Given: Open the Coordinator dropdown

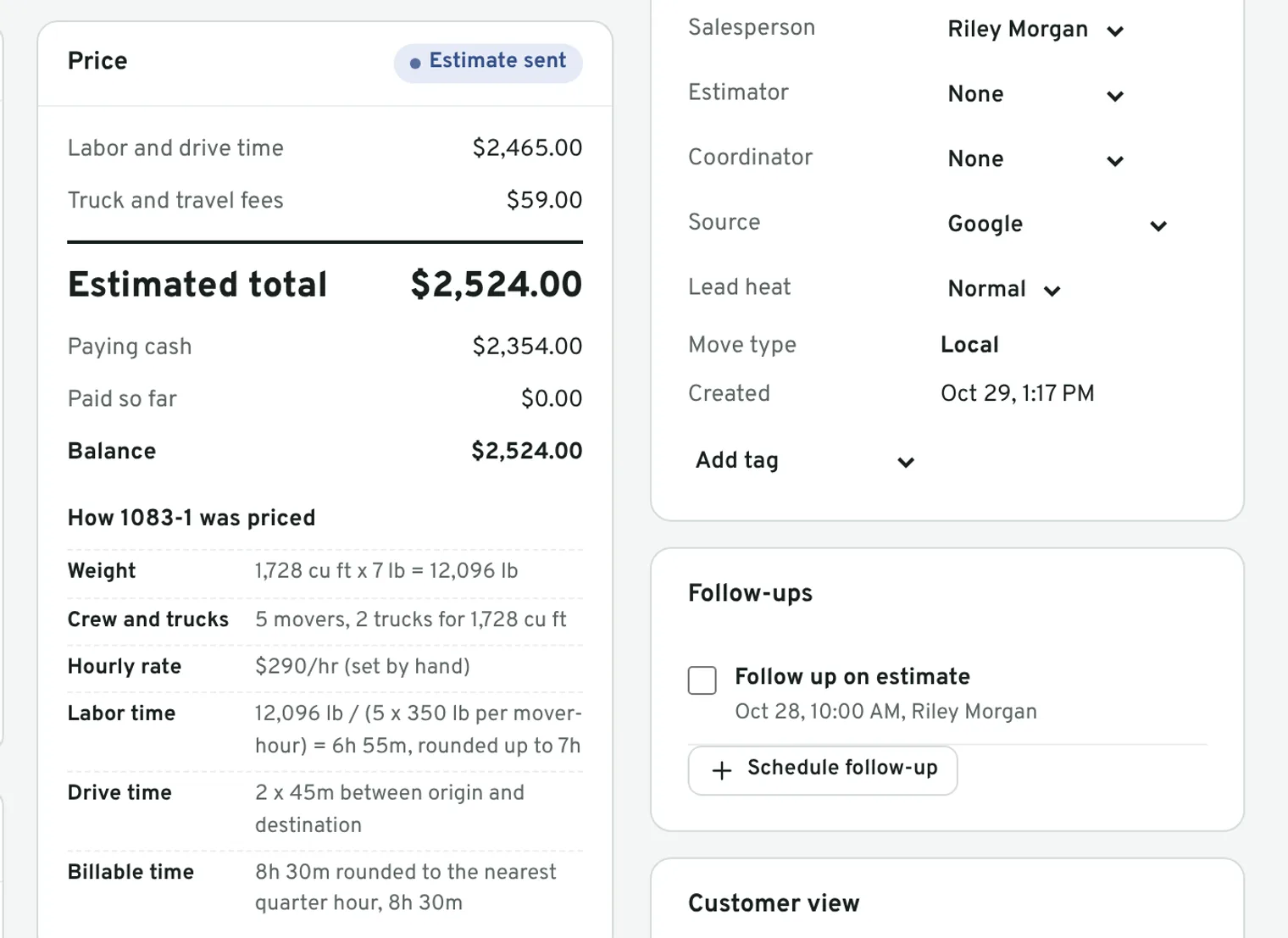Looking at the screenshot, I should (x=1035, y=159).
